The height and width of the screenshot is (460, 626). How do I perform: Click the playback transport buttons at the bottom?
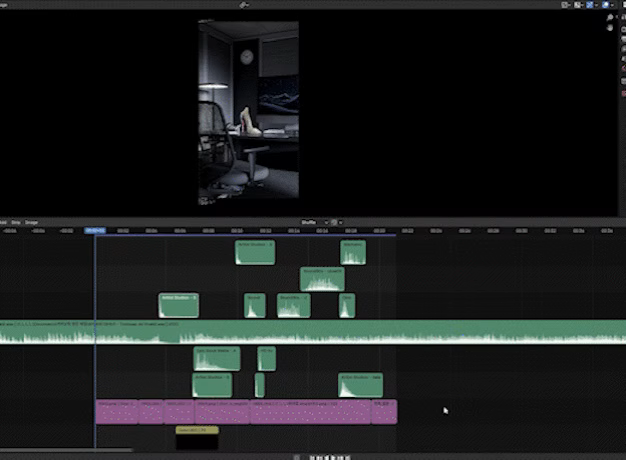pyautogui.click(x=330, y=458)
